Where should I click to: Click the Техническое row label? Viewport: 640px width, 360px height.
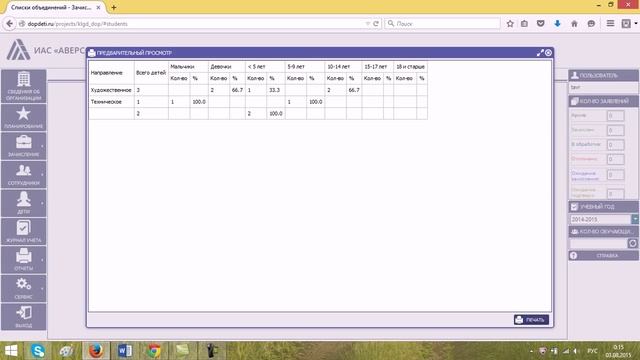point(106,102)
